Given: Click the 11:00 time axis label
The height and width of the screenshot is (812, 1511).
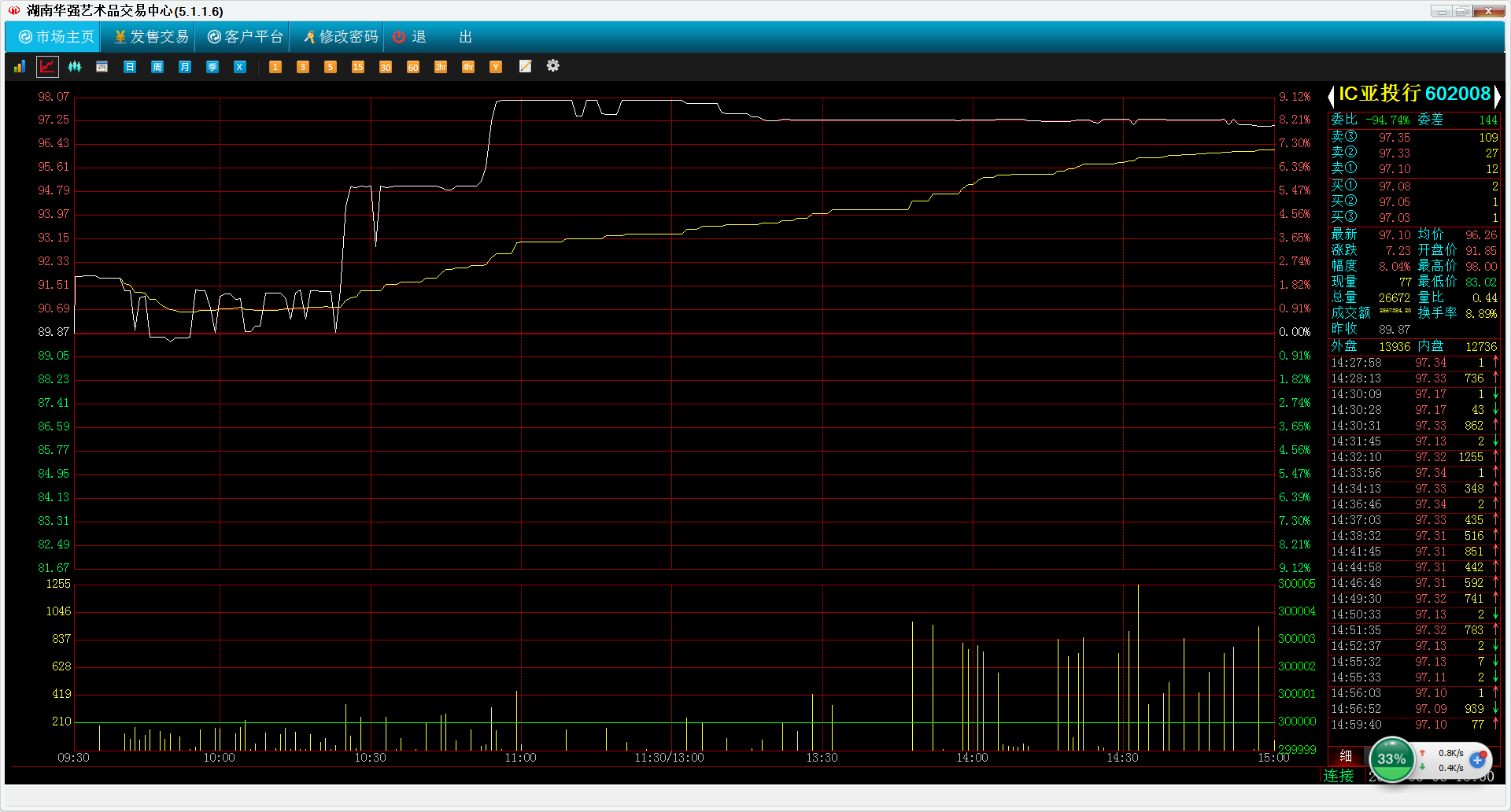Looking at the screenshot, I should 520,758.
